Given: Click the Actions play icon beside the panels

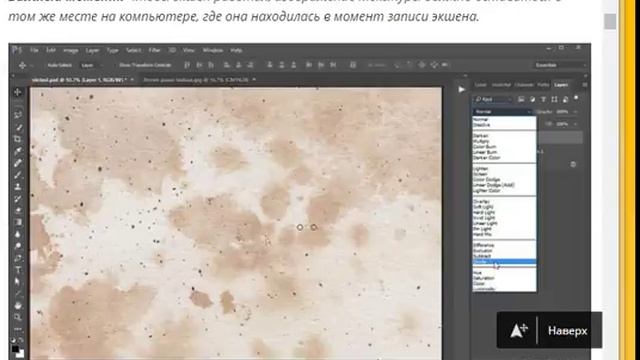Looking at the screenshot, I should tap(461, 89).
